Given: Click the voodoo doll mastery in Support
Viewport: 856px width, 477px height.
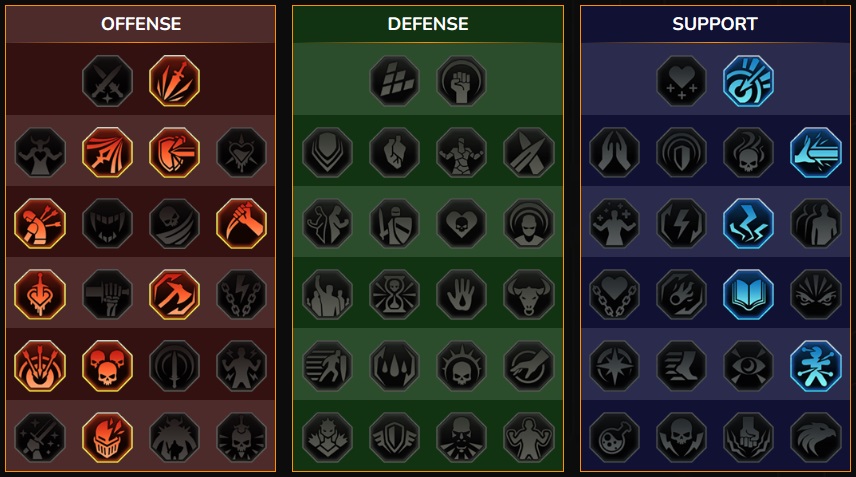Looking at the screenshot, I should coord(816,366).
